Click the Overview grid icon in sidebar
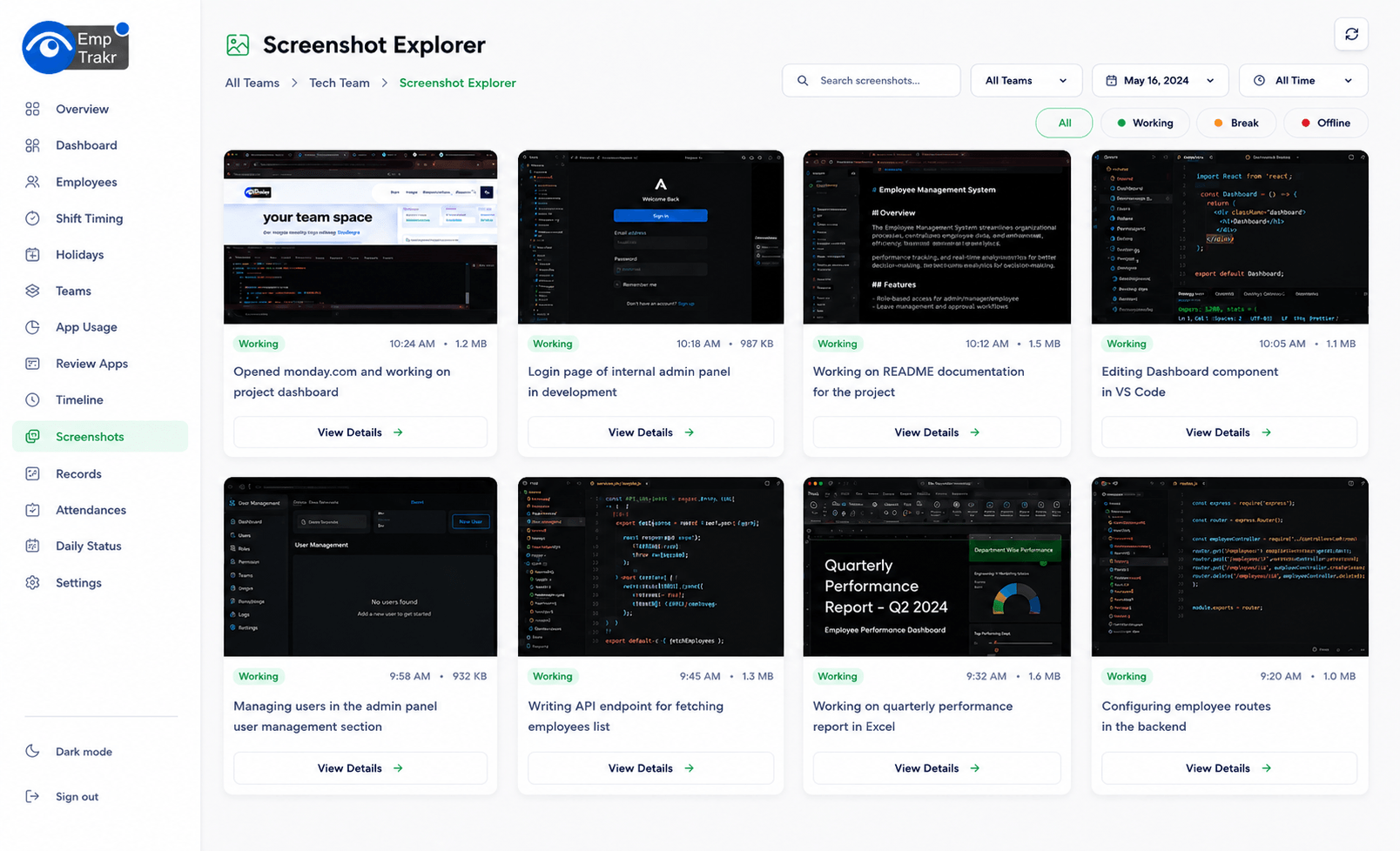Viewport: 1400px width, 851px height. [x=32, y=109]
